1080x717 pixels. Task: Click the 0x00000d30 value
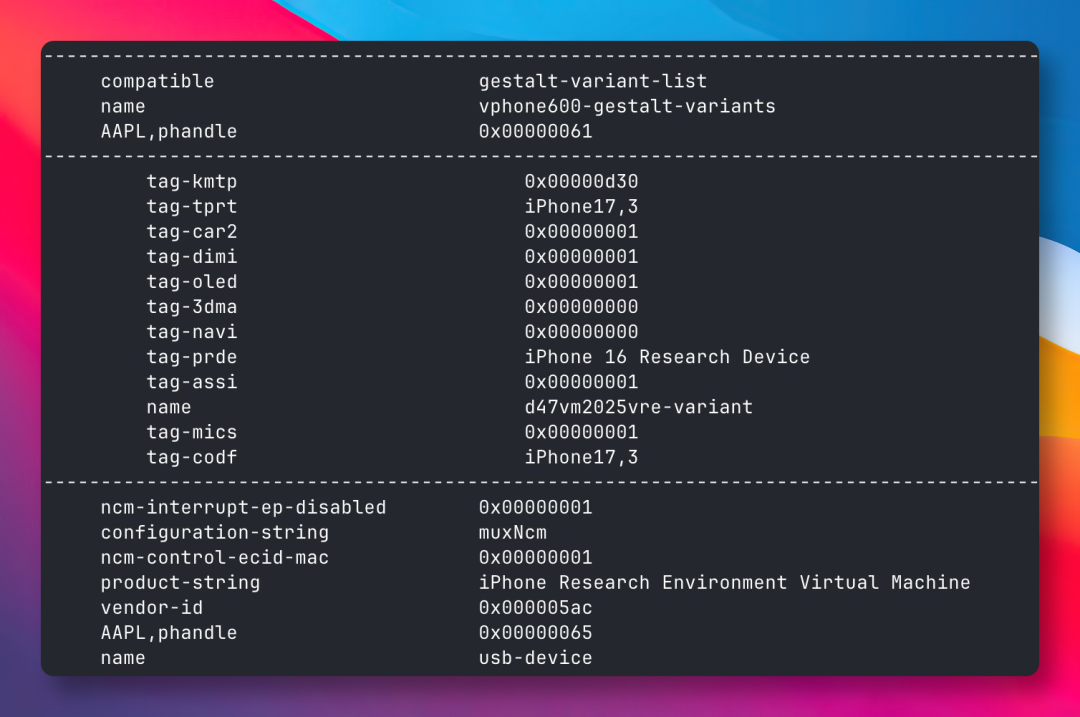pyautogui.click(x=581, y=181)
